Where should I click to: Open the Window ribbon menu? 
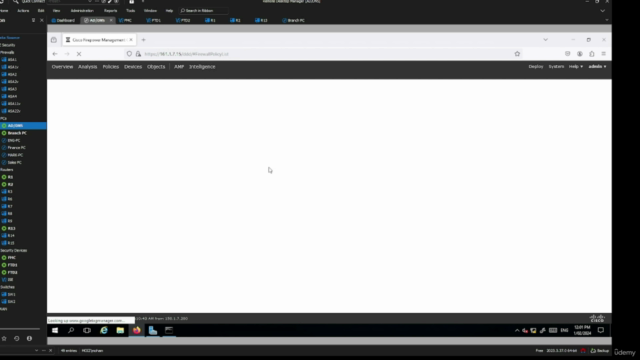pos(150,11)
